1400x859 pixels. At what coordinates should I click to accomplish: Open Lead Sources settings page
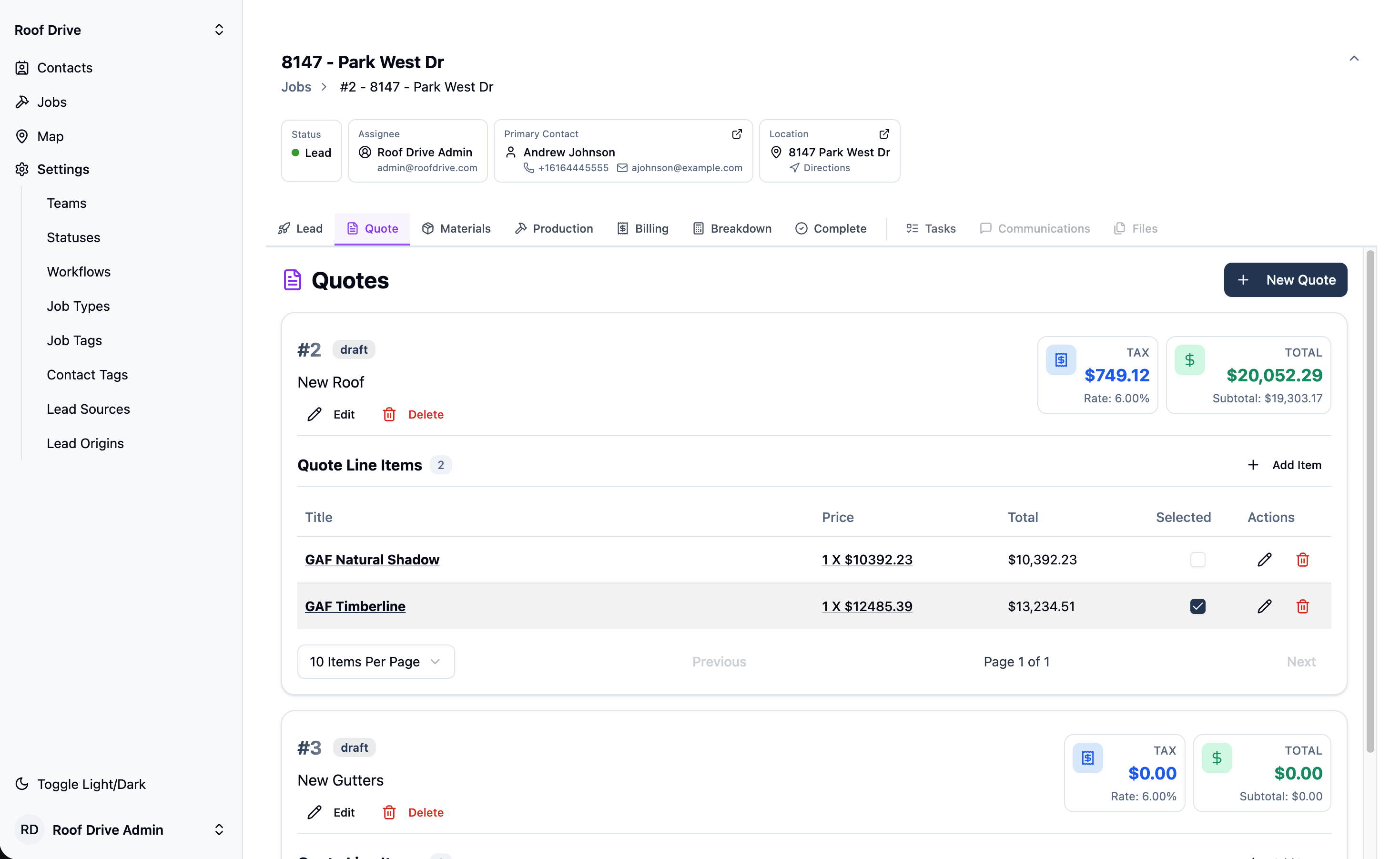point(88,409)
